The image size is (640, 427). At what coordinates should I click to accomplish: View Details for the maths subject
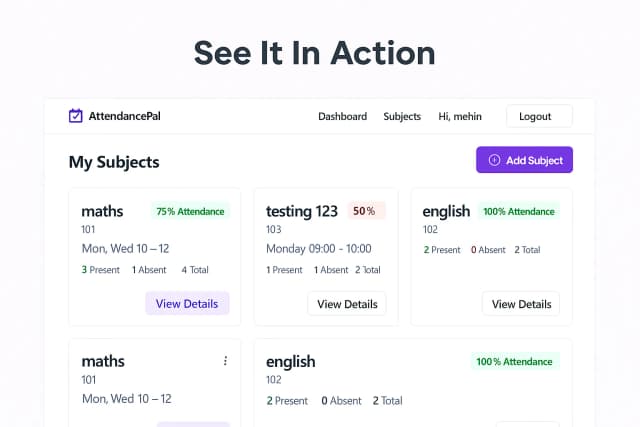[187, 303]
